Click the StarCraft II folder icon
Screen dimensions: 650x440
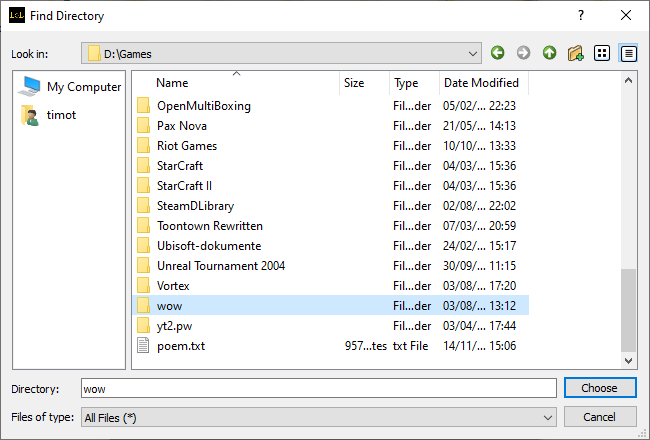[143, 186]
